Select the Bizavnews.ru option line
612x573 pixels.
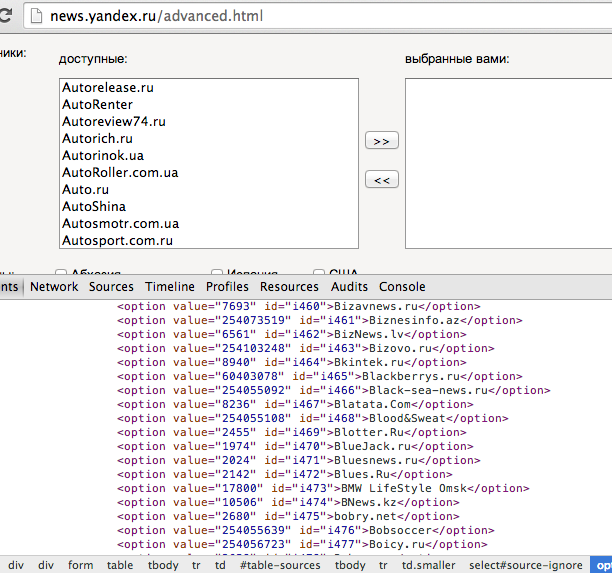click(x=299, y=306)
